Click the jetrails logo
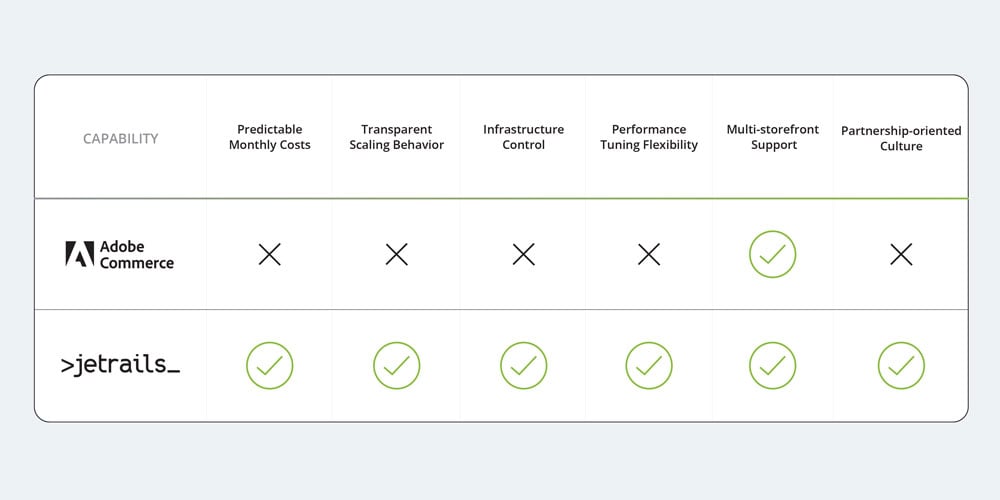This screenshot has height=500, width=1000. tap(120, 366)
